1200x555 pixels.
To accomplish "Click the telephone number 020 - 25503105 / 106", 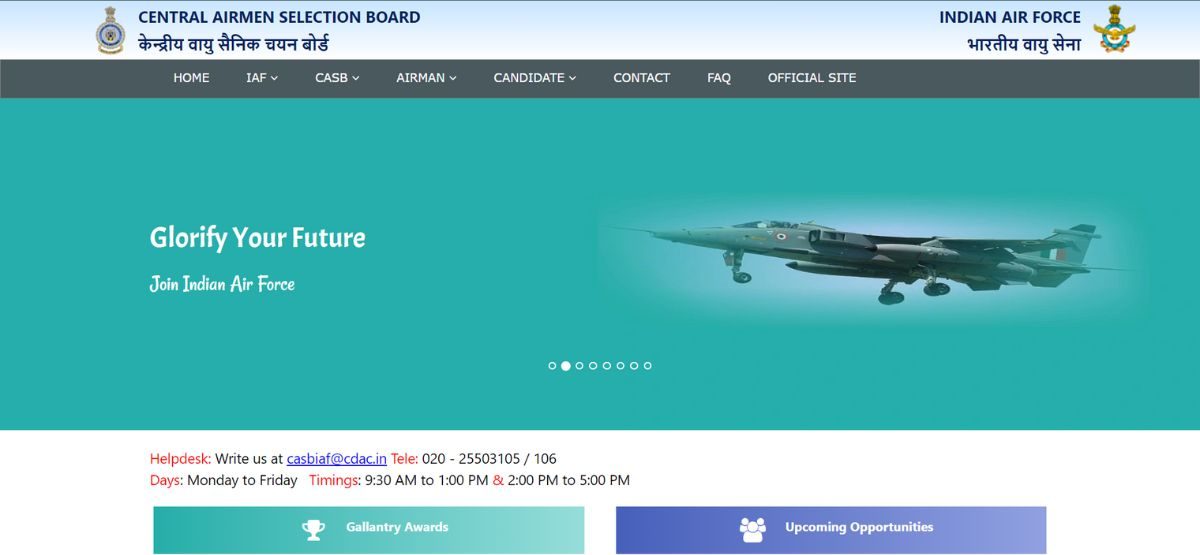I will pyautogui.click(x=489, y=459).
